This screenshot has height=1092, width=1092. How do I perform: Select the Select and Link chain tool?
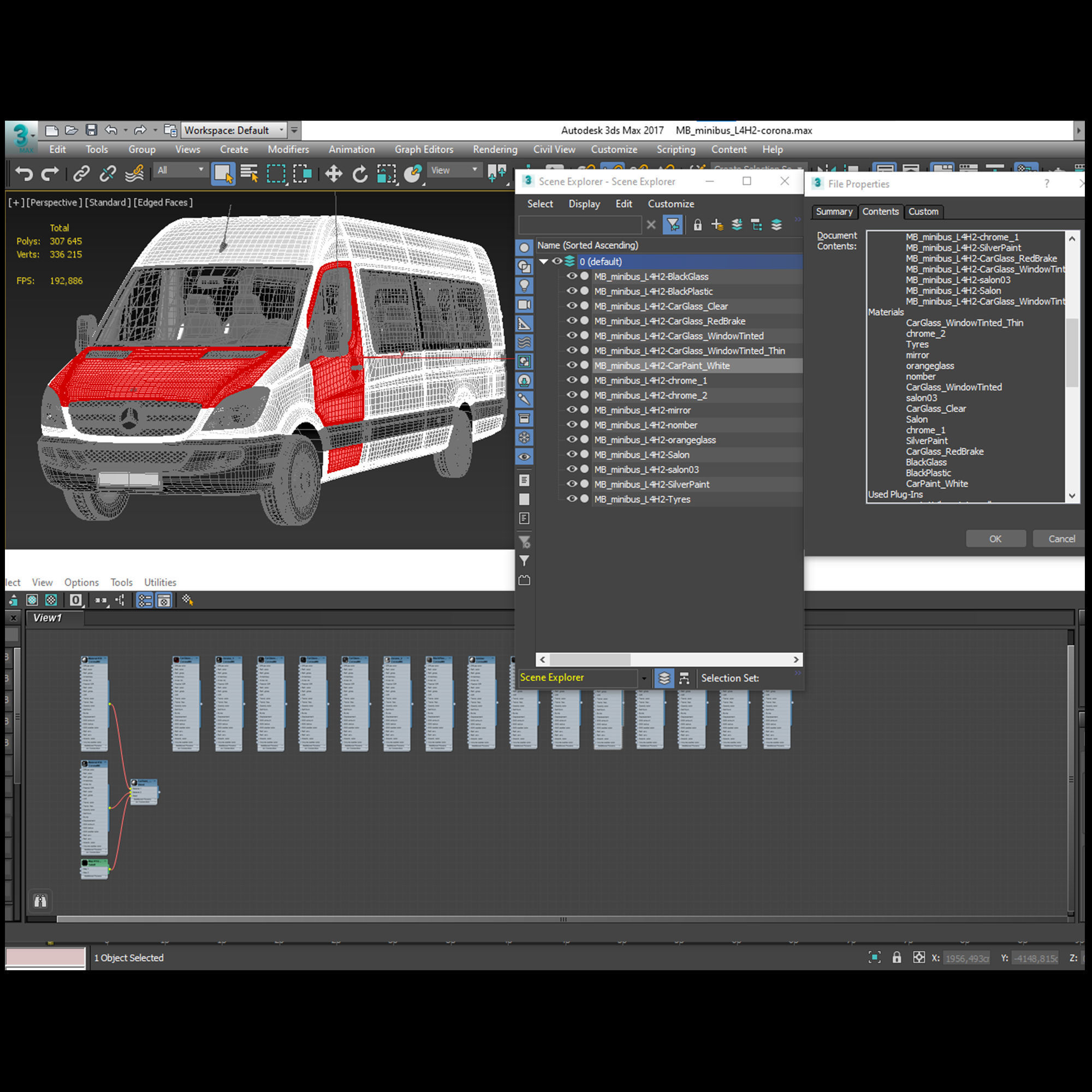click(81, 174)
